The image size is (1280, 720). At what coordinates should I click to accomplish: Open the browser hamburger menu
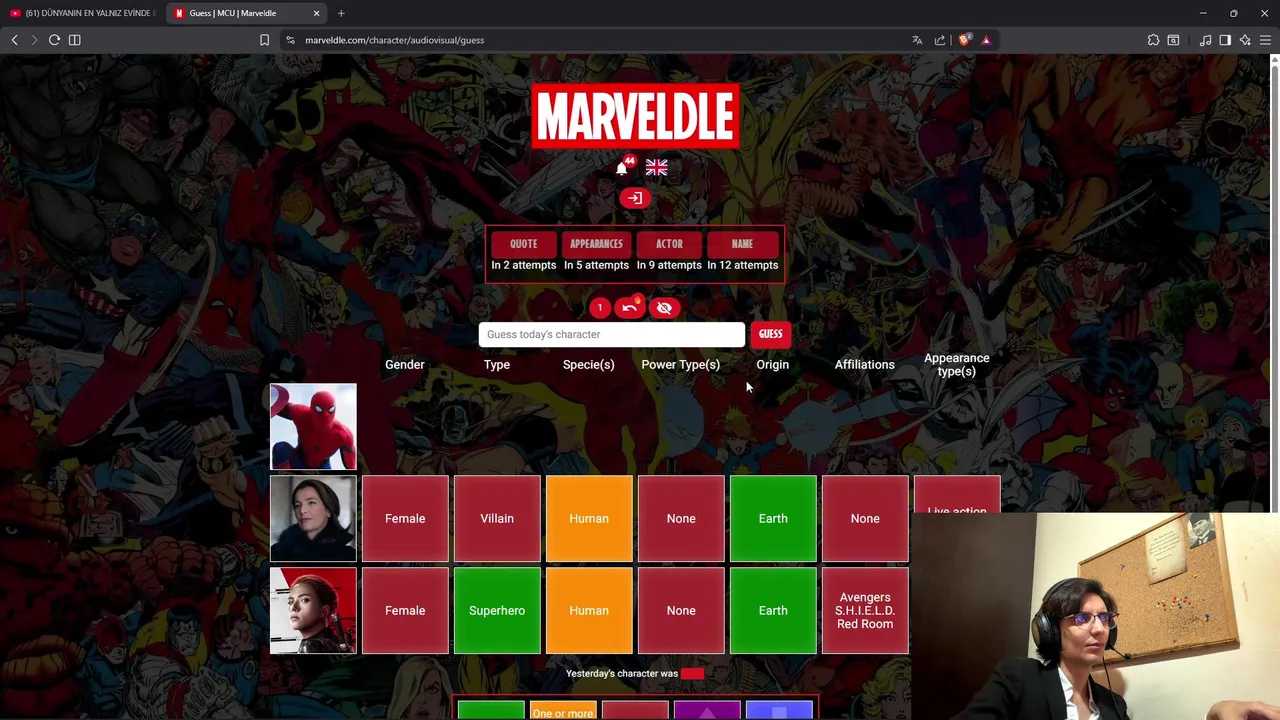(x=1265, y=40)
